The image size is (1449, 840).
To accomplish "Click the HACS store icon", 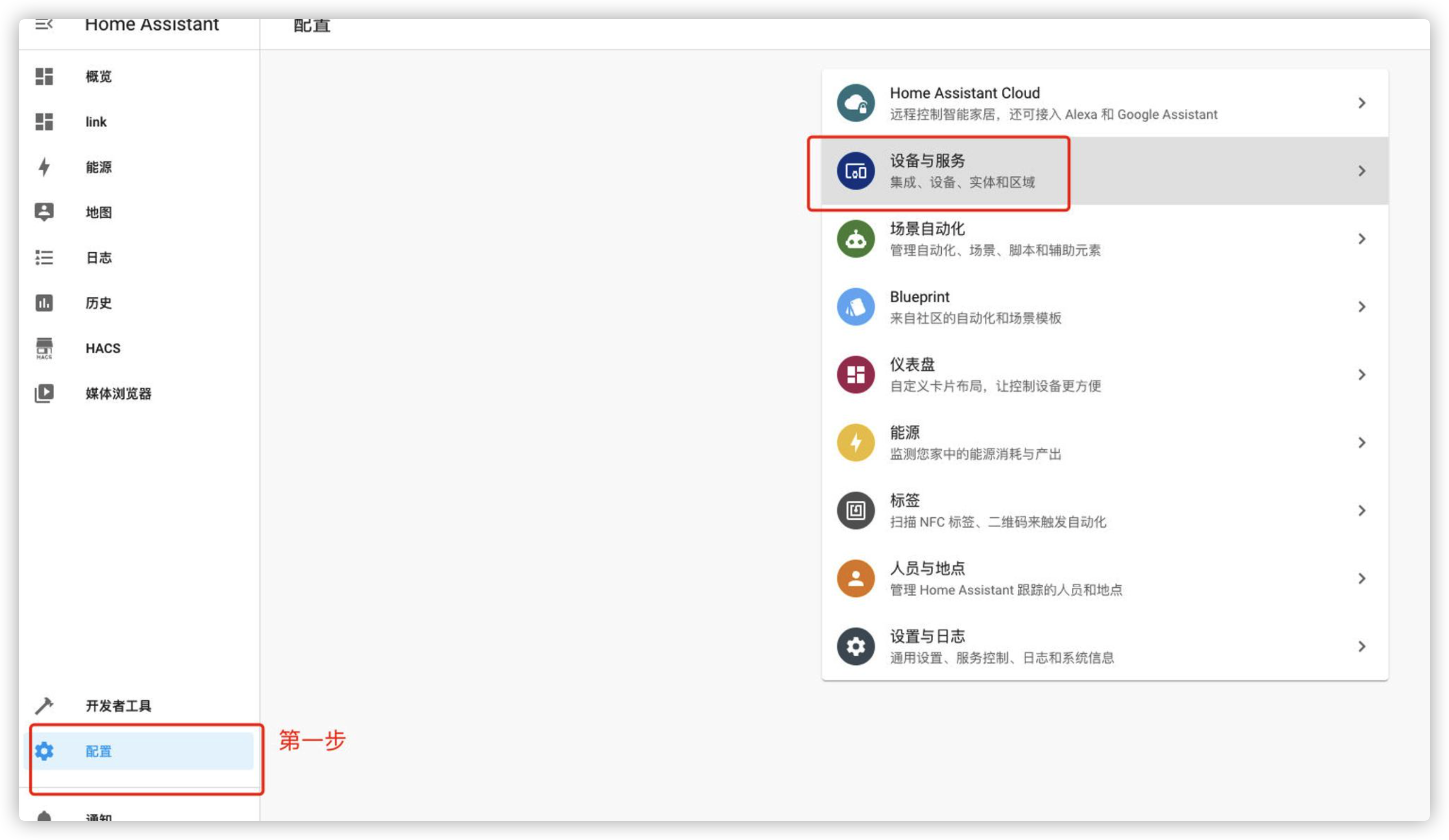I will click(44, 348).
